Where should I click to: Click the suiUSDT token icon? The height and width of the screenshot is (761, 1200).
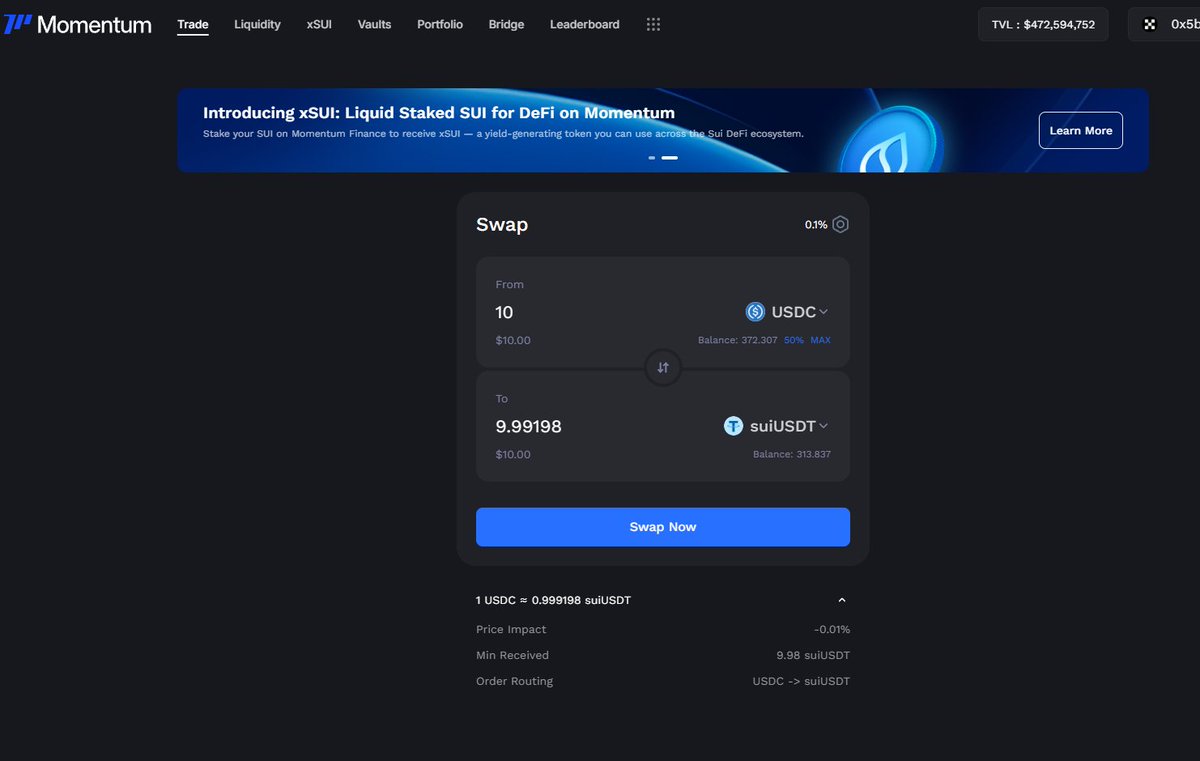click(x=734, y=426)
